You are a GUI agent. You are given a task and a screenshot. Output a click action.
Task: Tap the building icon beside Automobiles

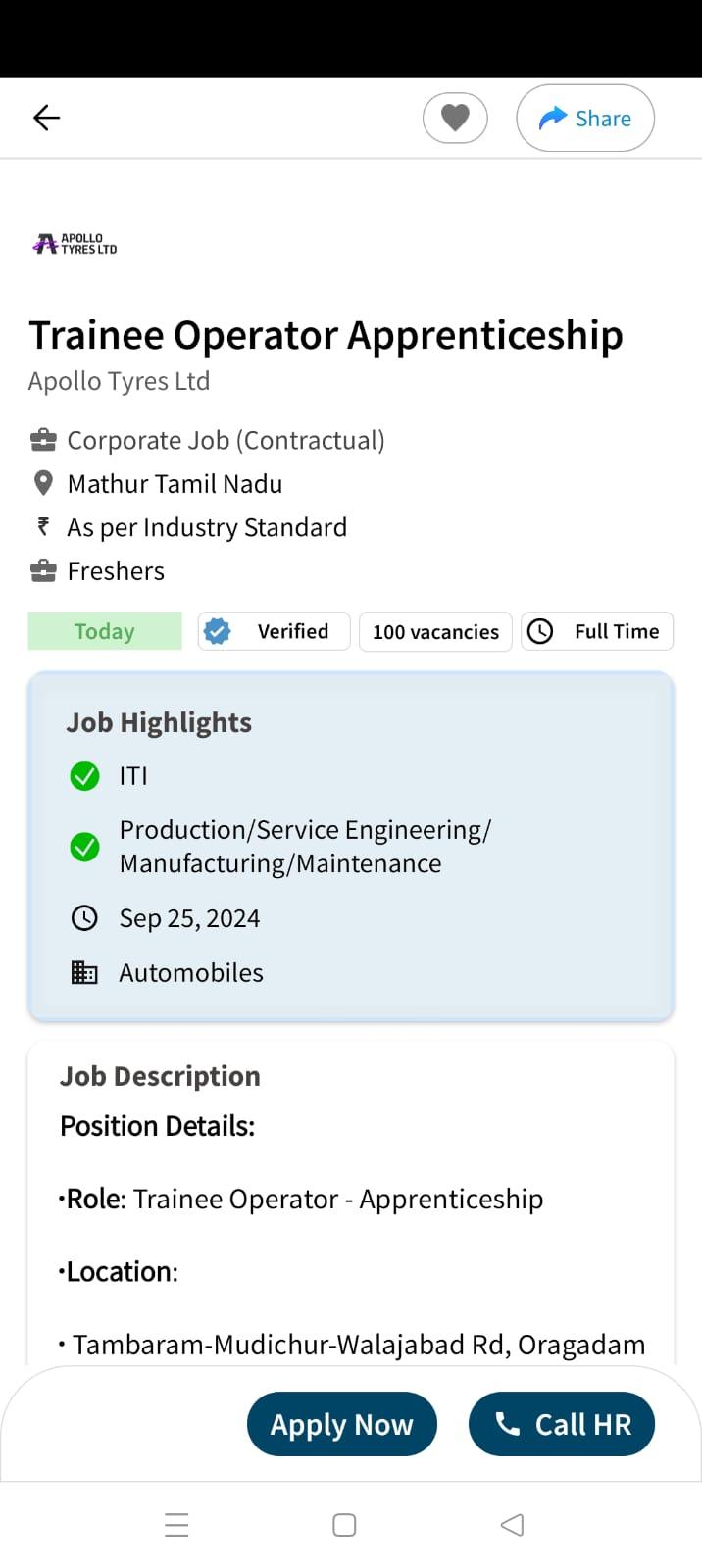tap(85, 972)
